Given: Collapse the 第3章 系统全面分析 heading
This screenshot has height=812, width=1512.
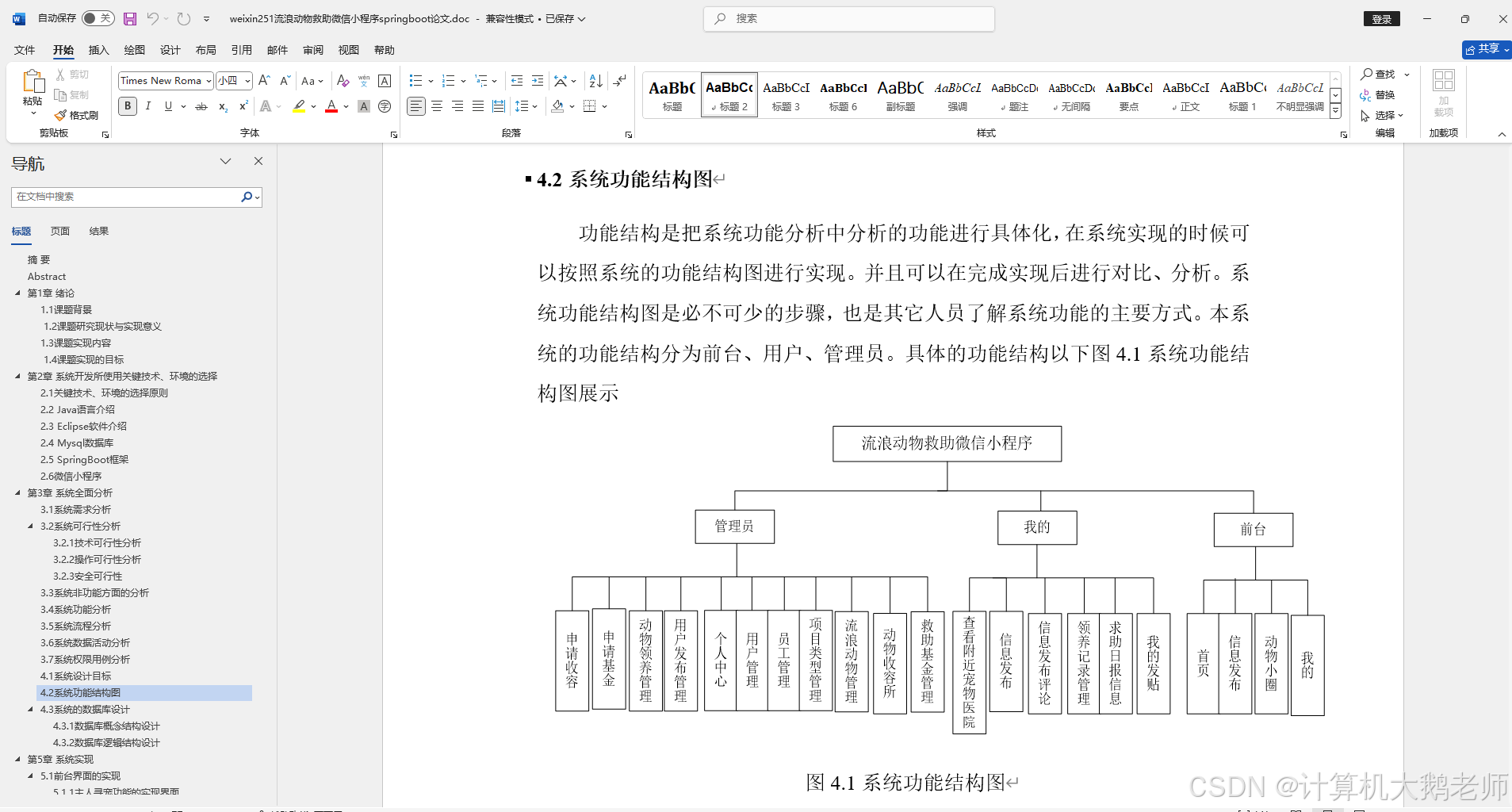Looking at the screenshot, I should [18, 492].
